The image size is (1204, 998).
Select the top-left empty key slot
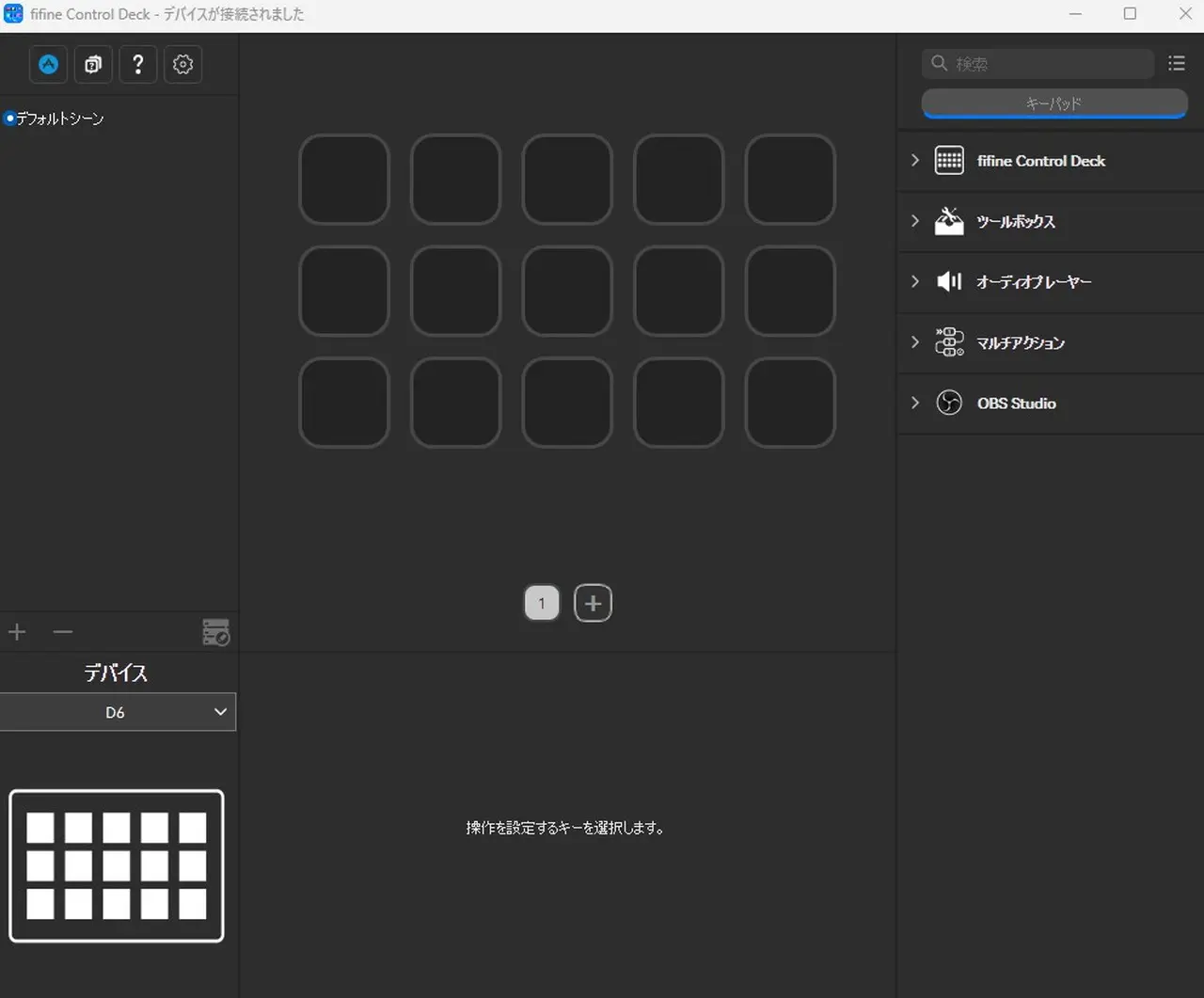344,180
